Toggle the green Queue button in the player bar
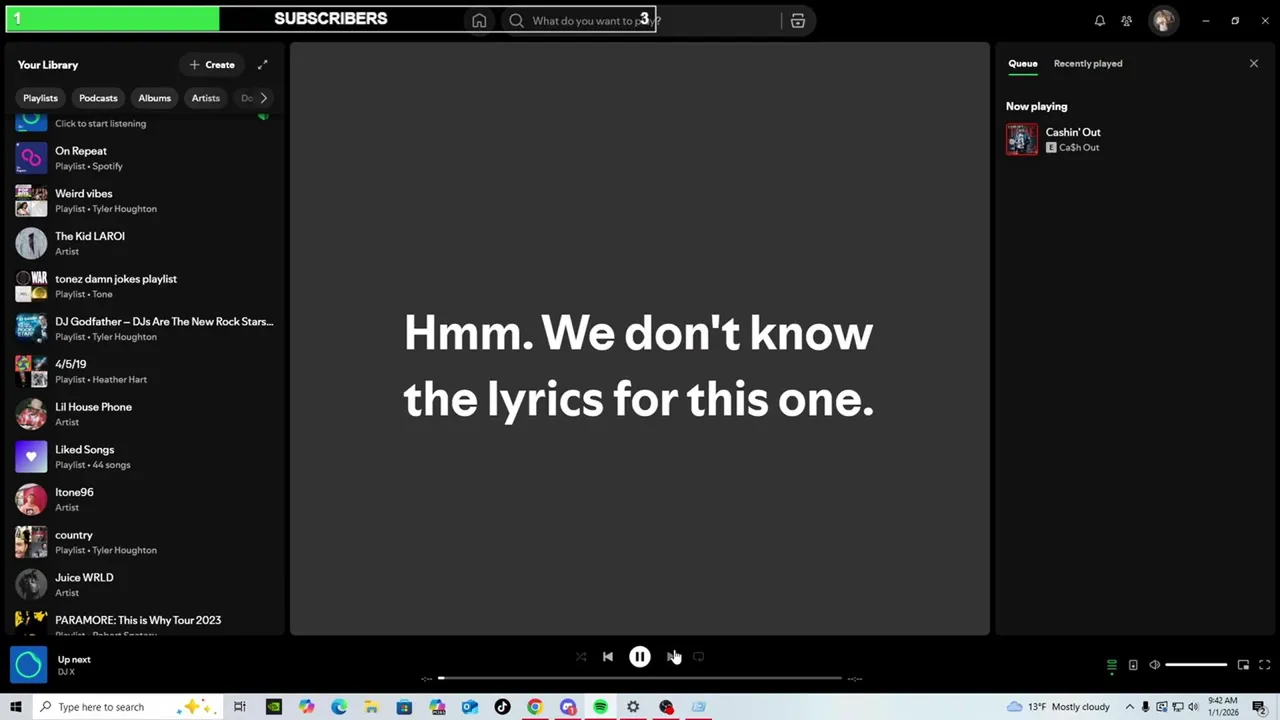 pyautogui.click(x=1111, y=665)
